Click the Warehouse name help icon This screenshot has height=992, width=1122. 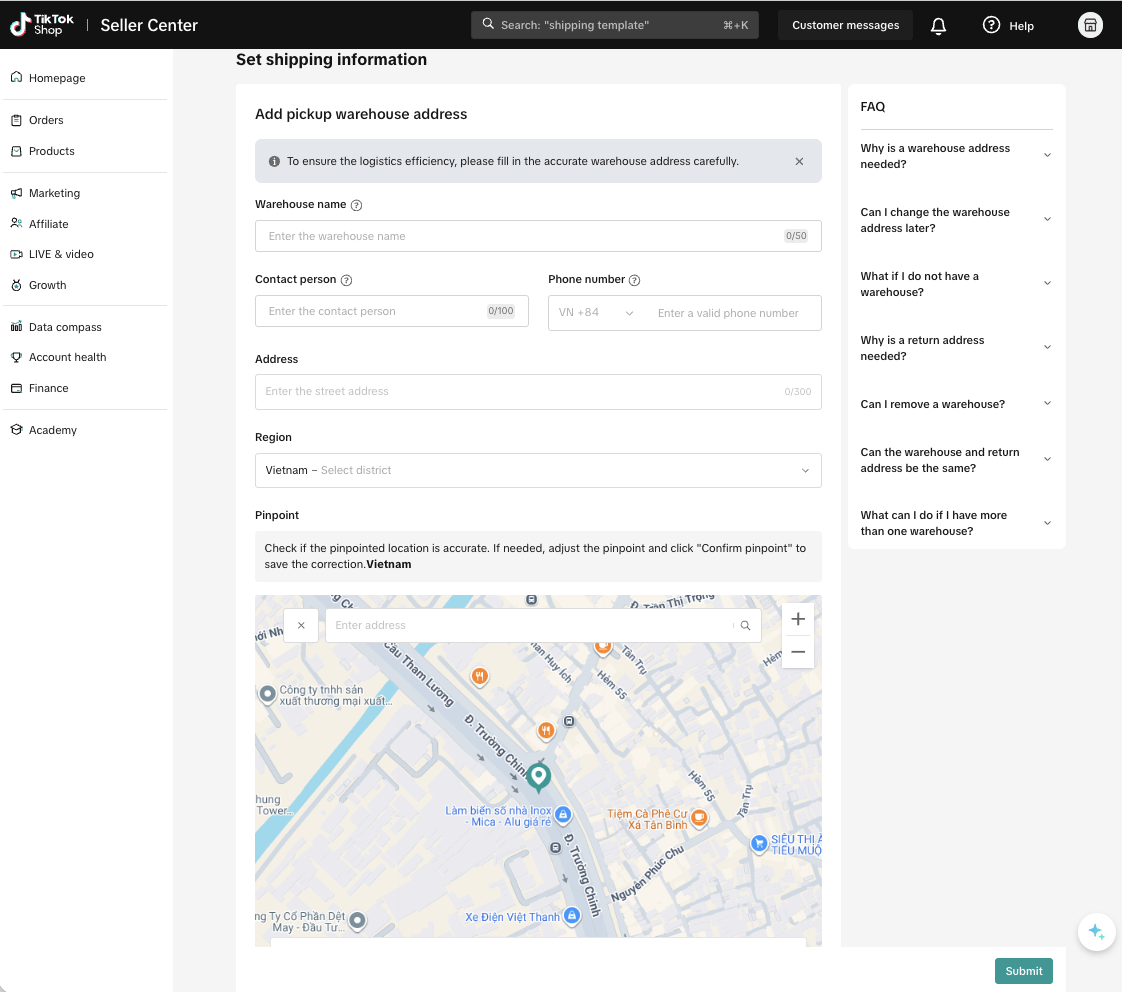pyautogui.click(x=356, y=205)
